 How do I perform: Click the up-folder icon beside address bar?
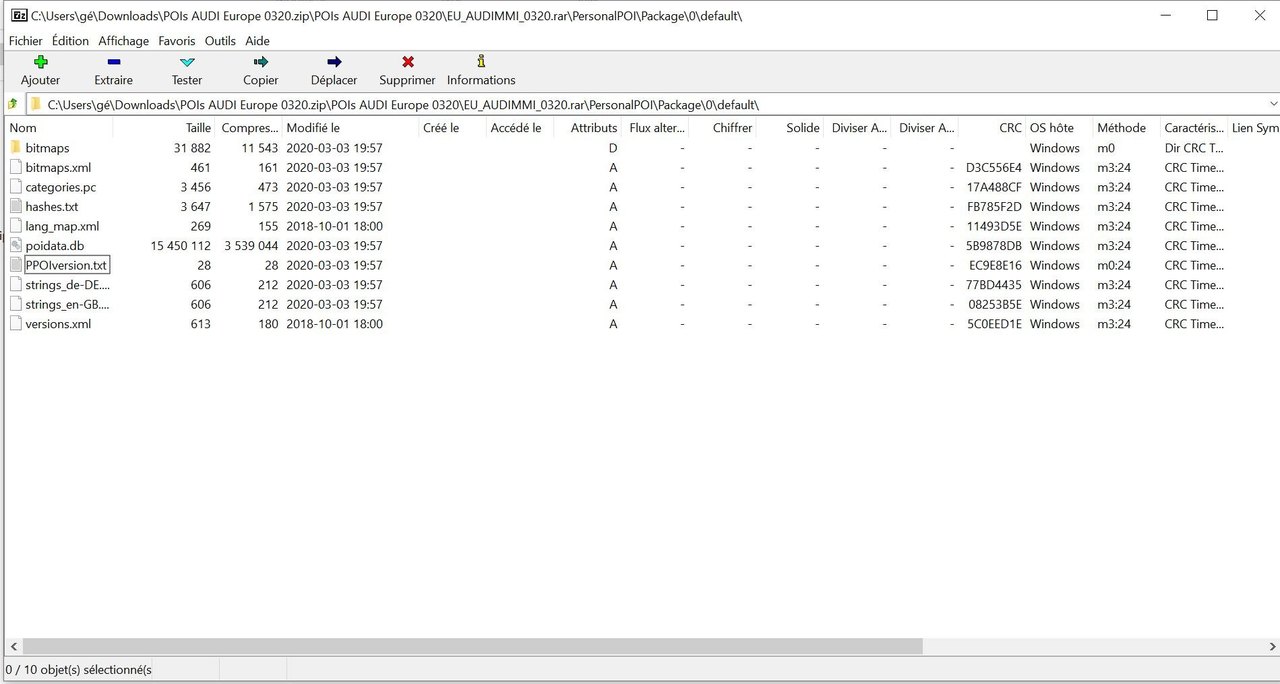[12, 104]
